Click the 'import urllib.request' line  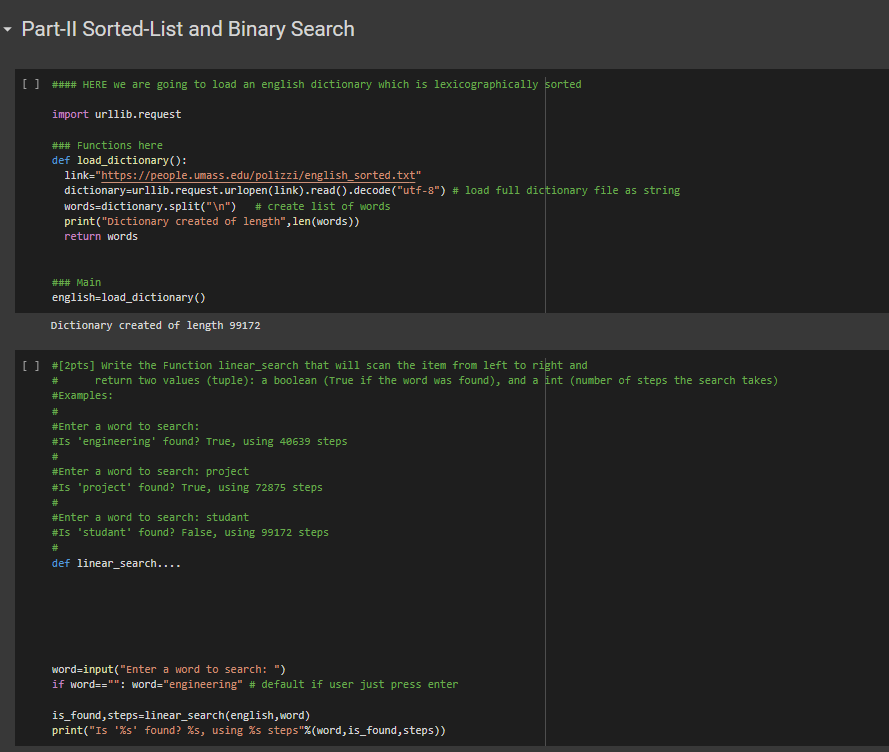coord(117,115)
